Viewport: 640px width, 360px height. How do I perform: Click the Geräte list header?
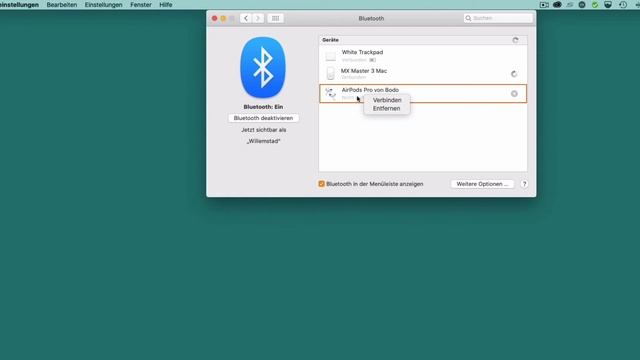coord(423,40)
